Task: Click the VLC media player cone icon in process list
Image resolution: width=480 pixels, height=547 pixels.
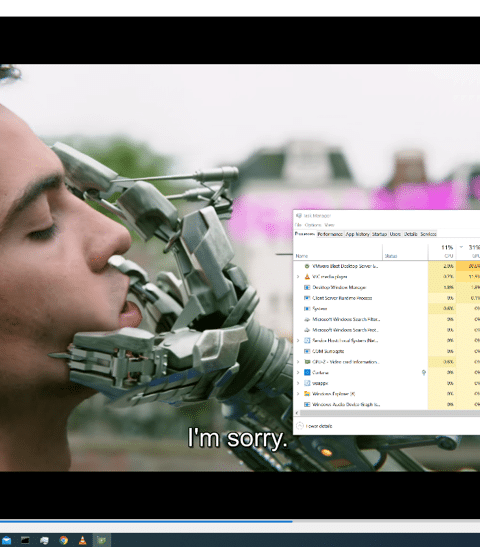Action: click(307, 277)
